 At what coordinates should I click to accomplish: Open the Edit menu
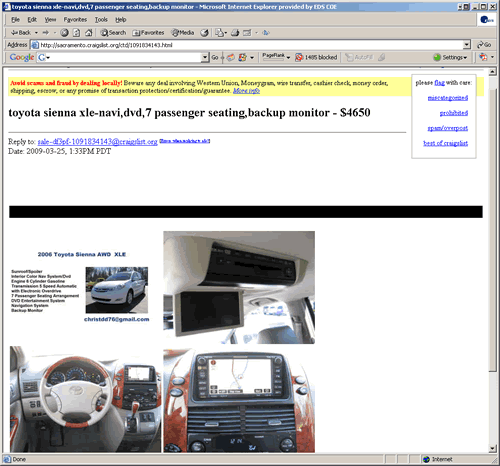pyautogui.click(x=32, y=20)
